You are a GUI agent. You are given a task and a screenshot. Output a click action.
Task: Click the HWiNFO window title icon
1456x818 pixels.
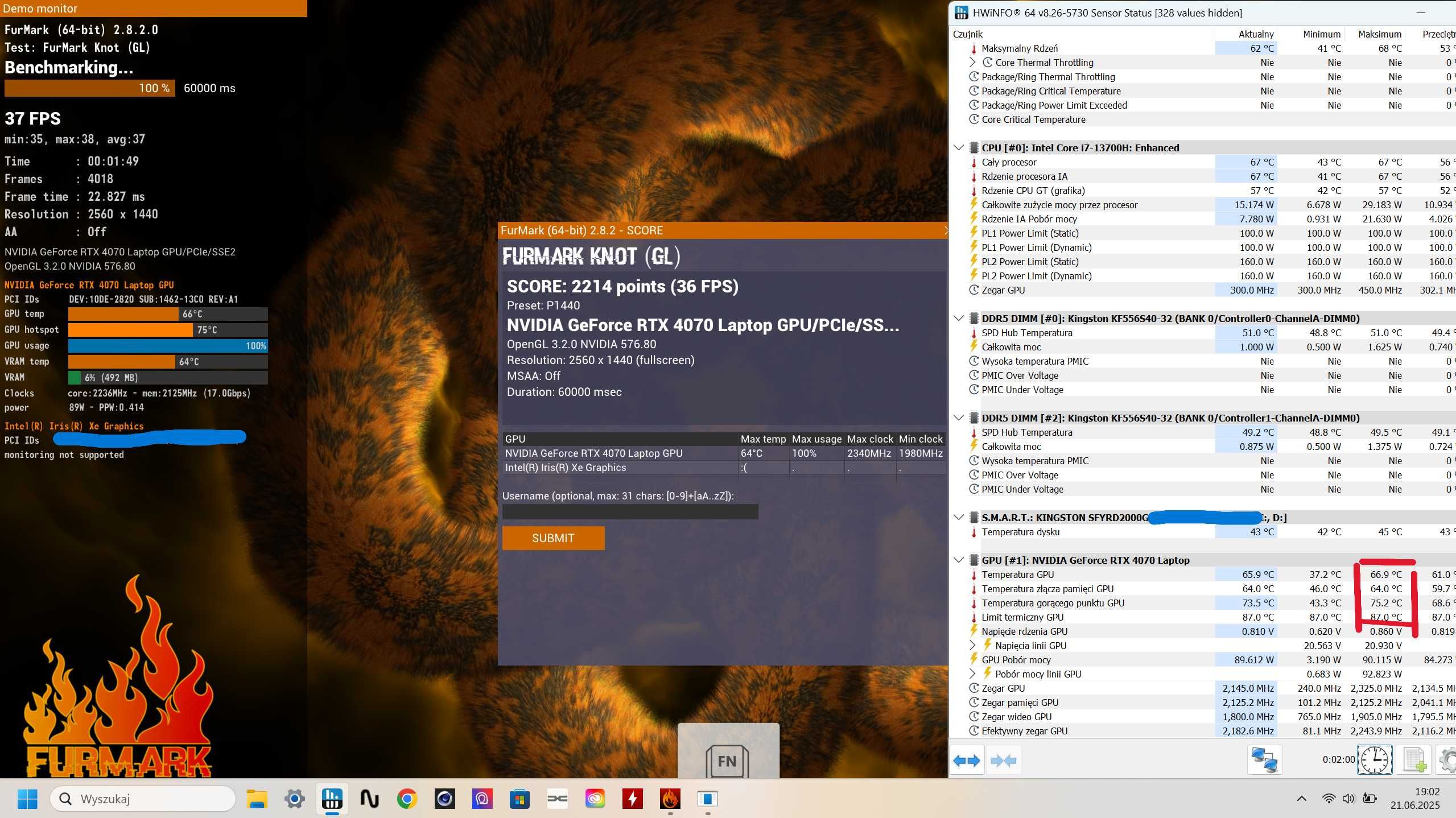tap(961, 13)
